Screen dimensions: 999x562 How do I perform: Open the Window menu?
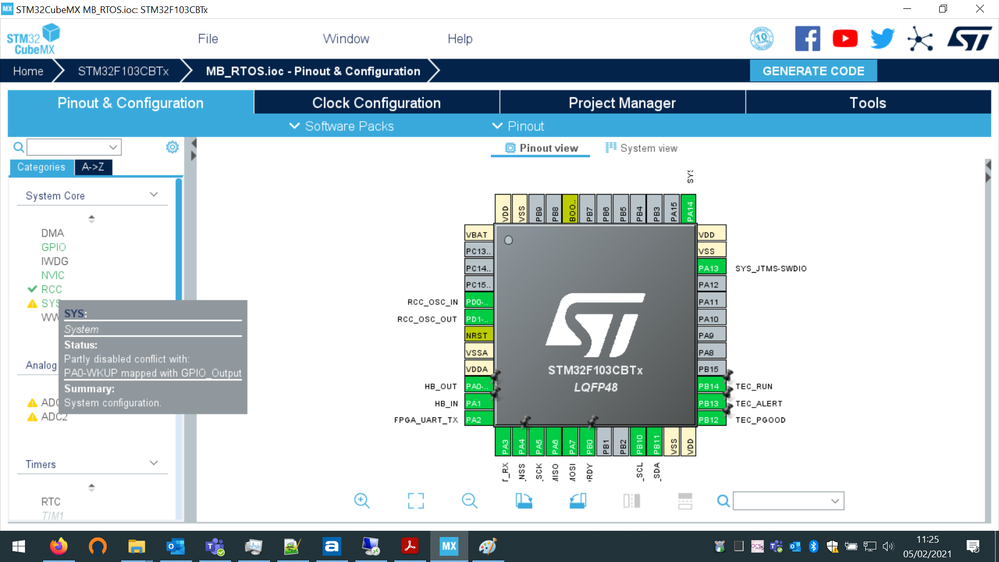pyautogui.click(x=346, y=39)
